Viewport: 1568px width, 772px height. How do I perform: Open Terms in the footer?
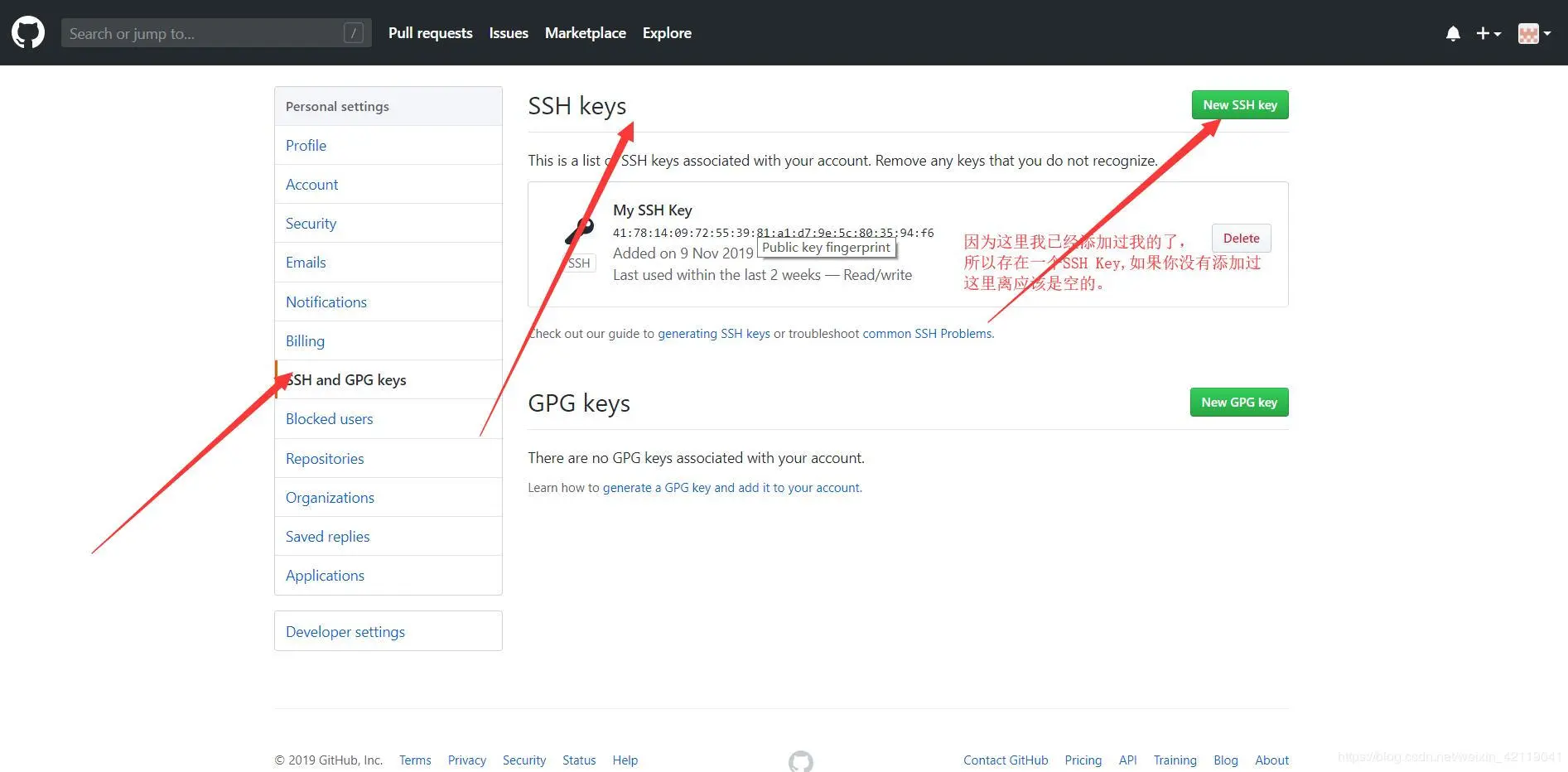click(x=415, y=760)
